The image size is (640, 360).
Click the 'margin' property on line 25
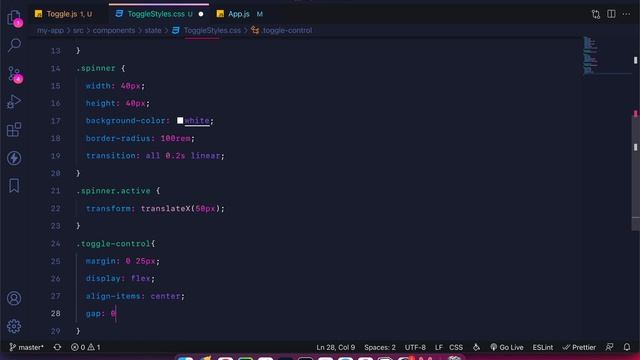pyautogui.click(x=100, y=261)
